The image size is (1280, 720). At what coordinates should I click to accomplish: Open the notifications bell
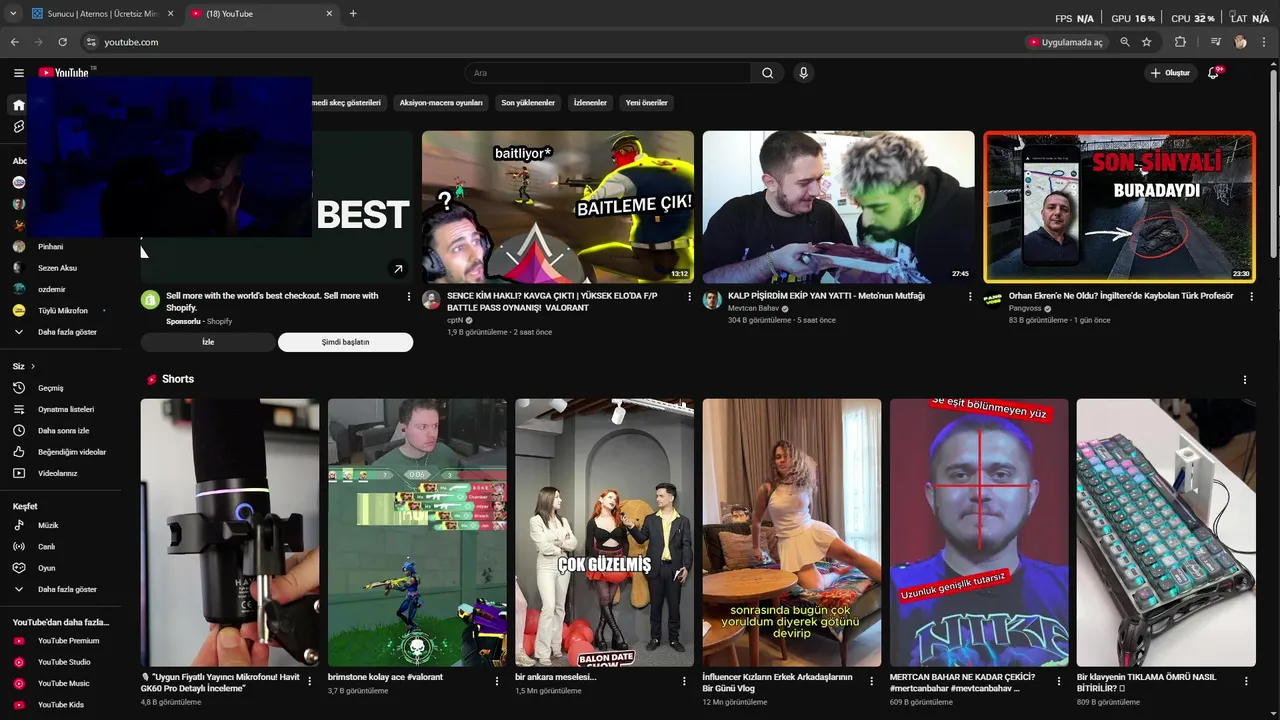1214,73
